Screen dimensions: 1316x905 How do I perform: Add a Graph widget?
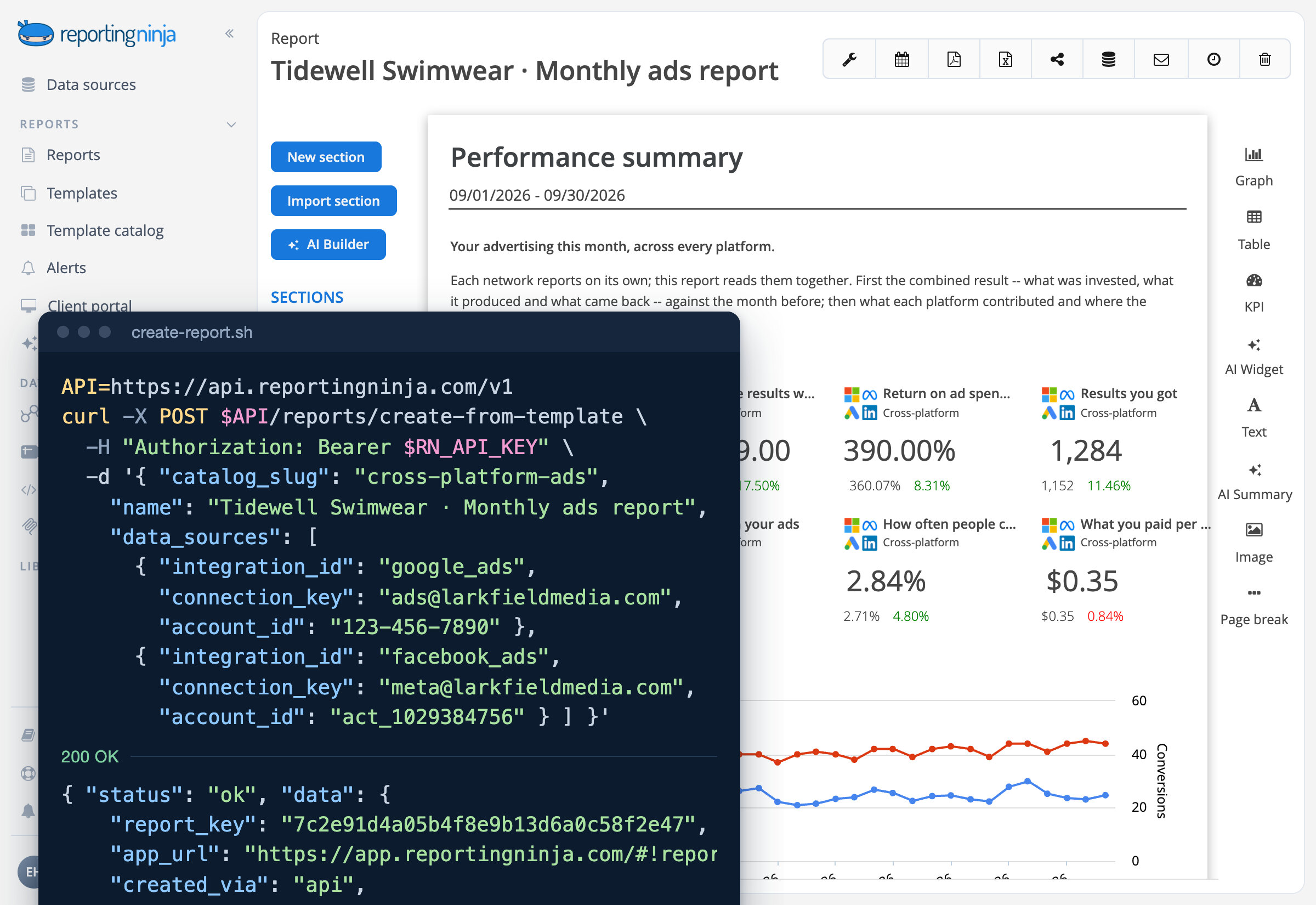1253,167
